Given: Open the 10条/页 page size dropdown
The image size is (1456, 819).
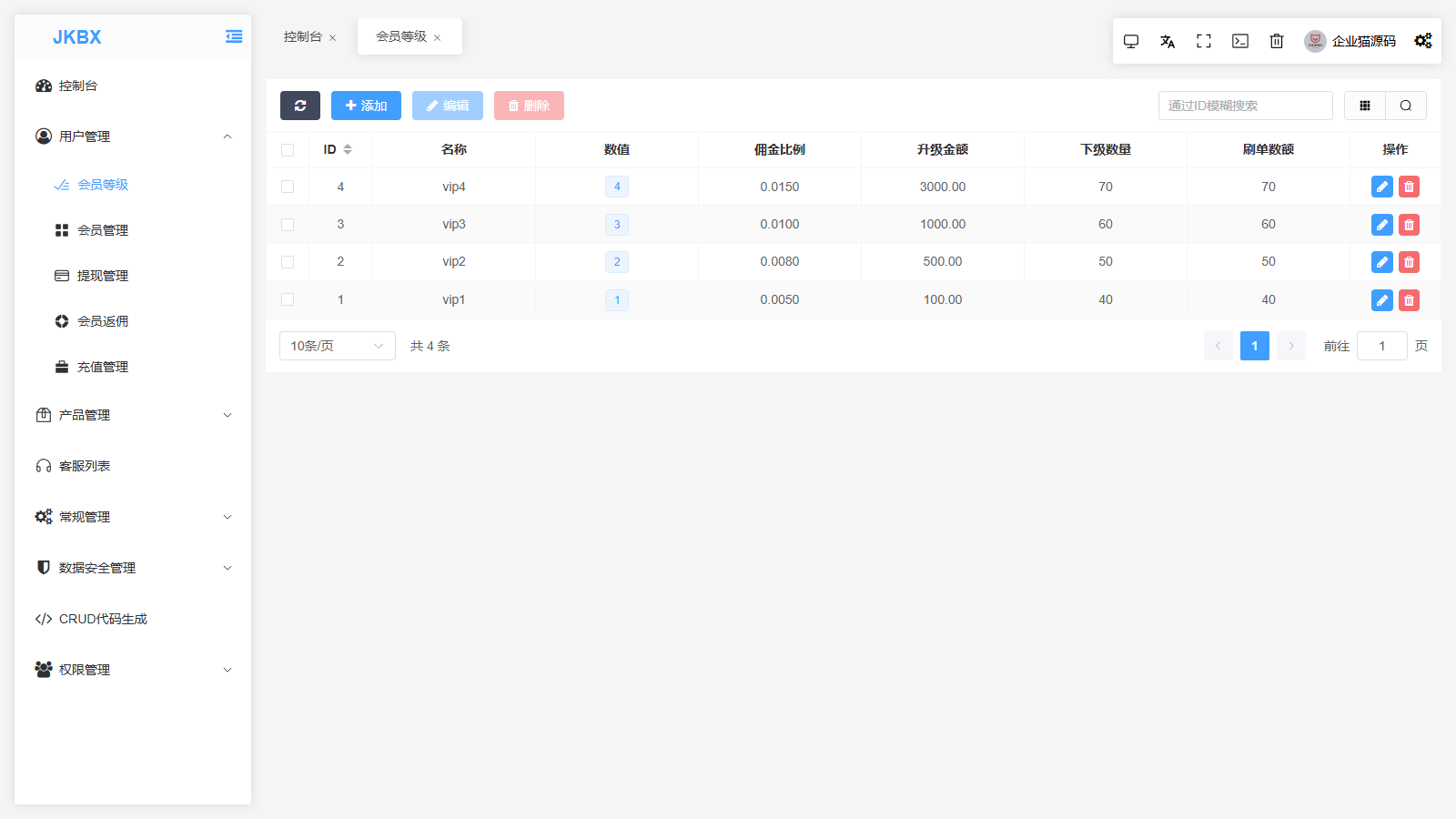Looking at the screenshot, I should 337,346.
